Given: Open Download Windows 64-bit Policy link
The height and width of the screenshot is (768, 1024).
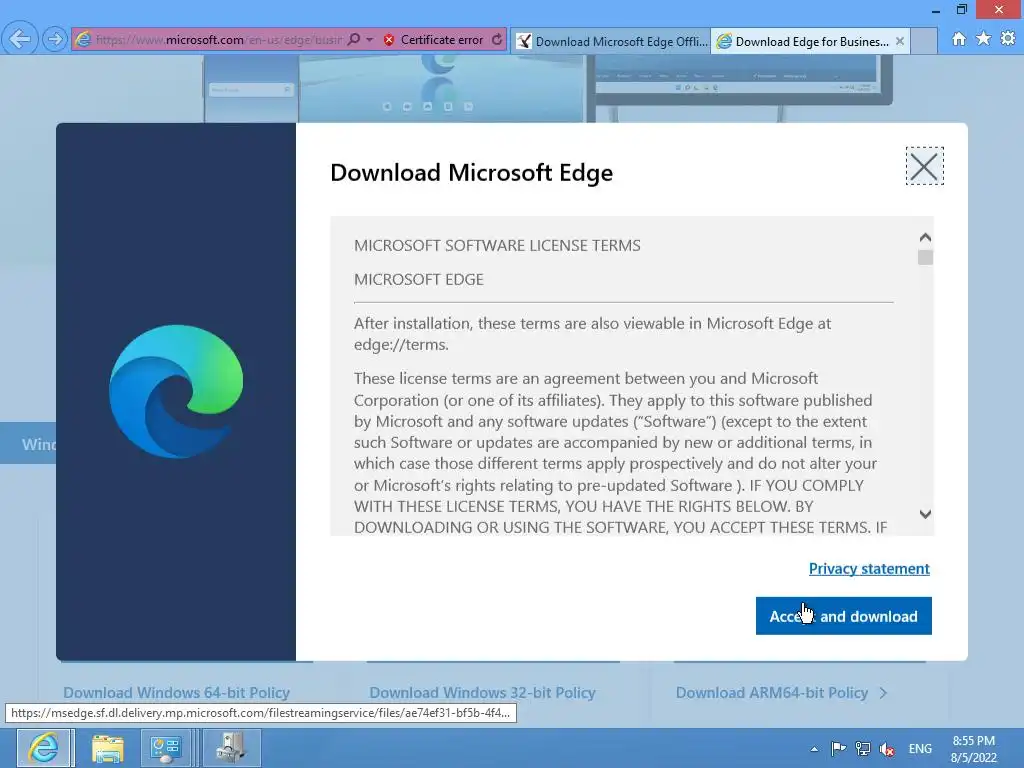Looking at the screenshot, I should pos(176,692).
